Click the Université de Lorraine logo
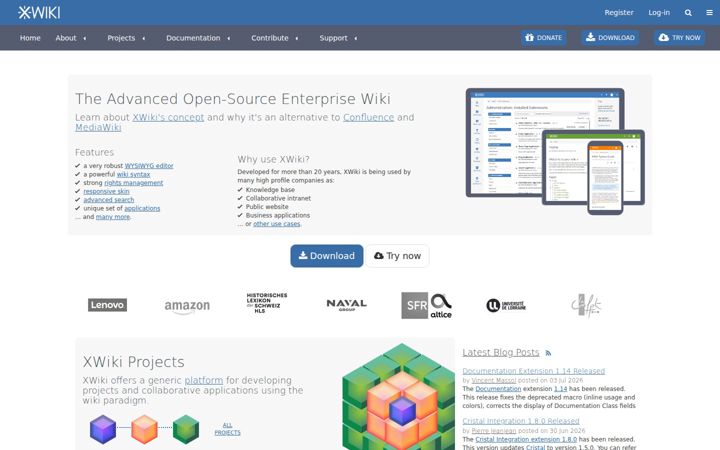The height and width of the screenshot is (450, 720). [x=506, y=305]
